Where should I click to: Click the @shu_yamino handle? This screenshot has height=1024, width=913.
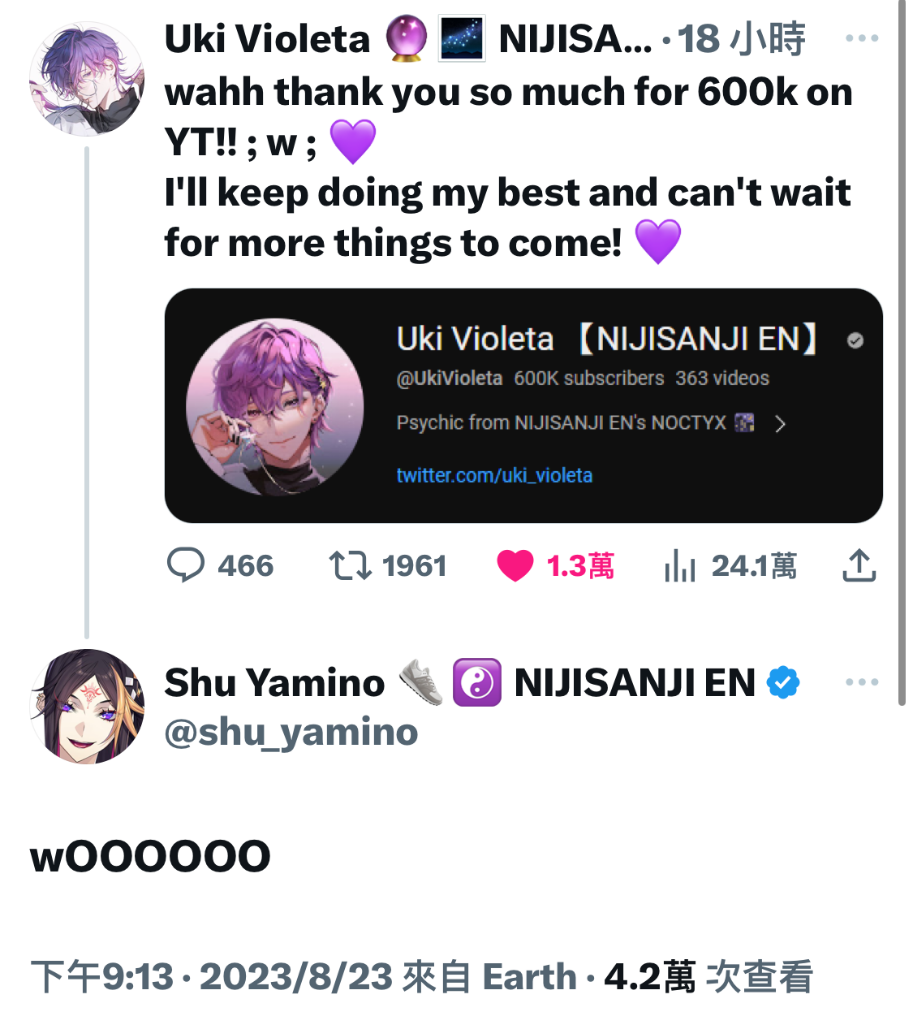(291, 733)
